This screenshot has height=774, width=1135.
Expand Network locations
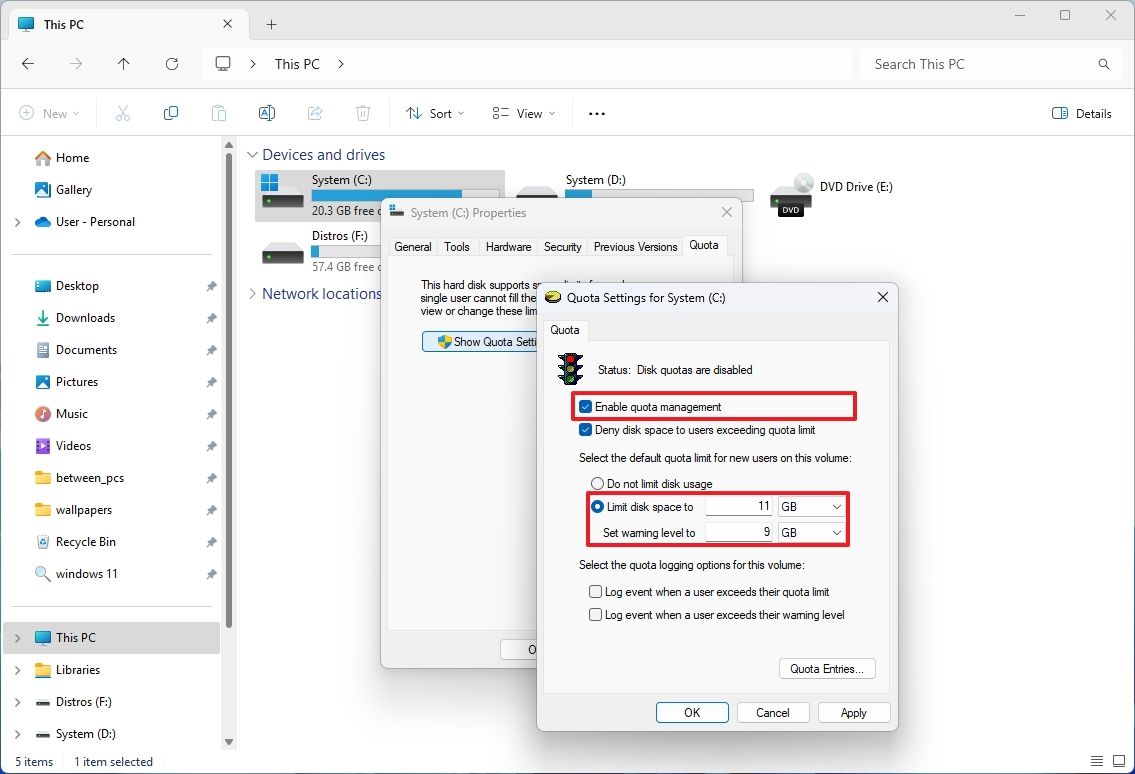tap(252, 293)
